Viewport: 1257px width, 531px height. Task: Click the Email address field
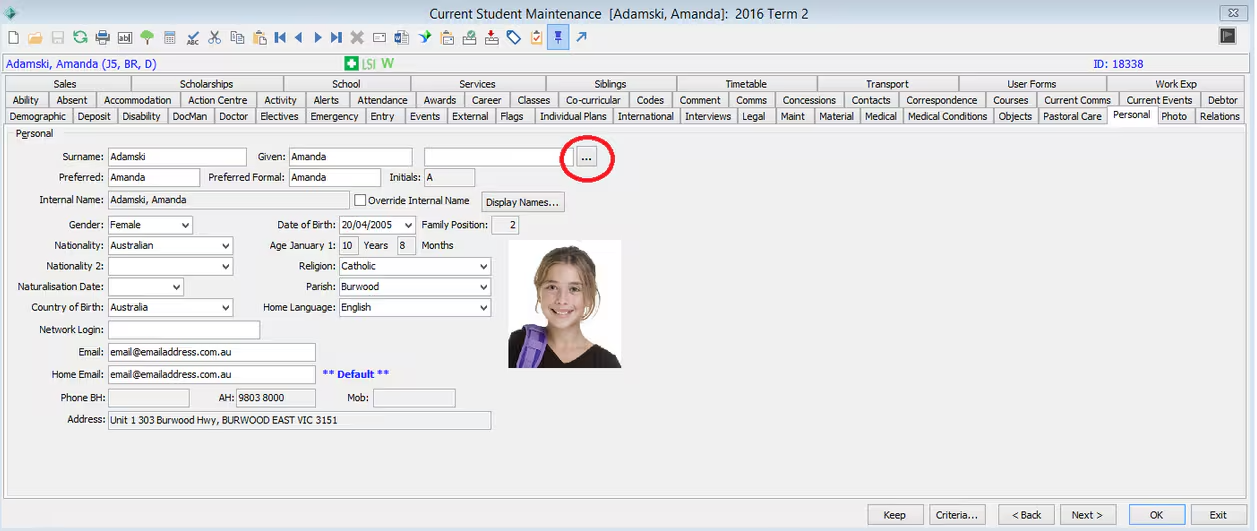(212, 352)
